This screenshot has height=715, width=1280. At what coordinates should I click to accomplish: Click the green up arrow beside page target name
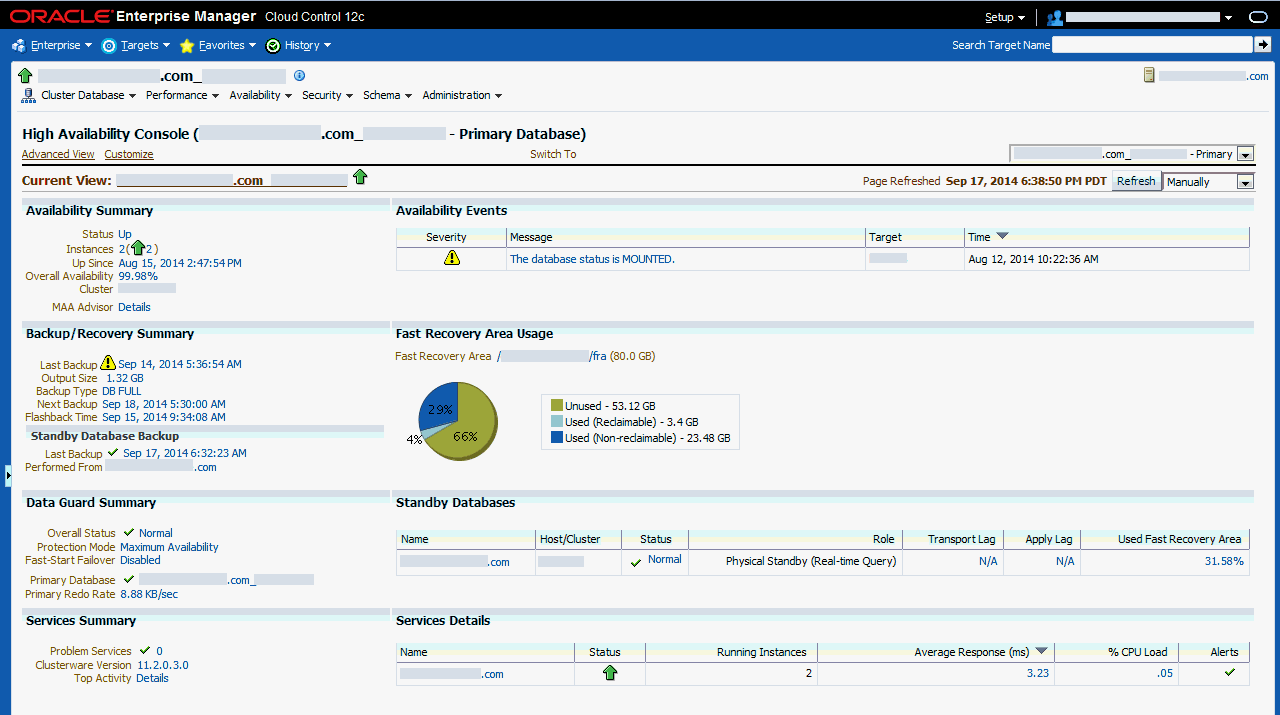click(25, 75)
